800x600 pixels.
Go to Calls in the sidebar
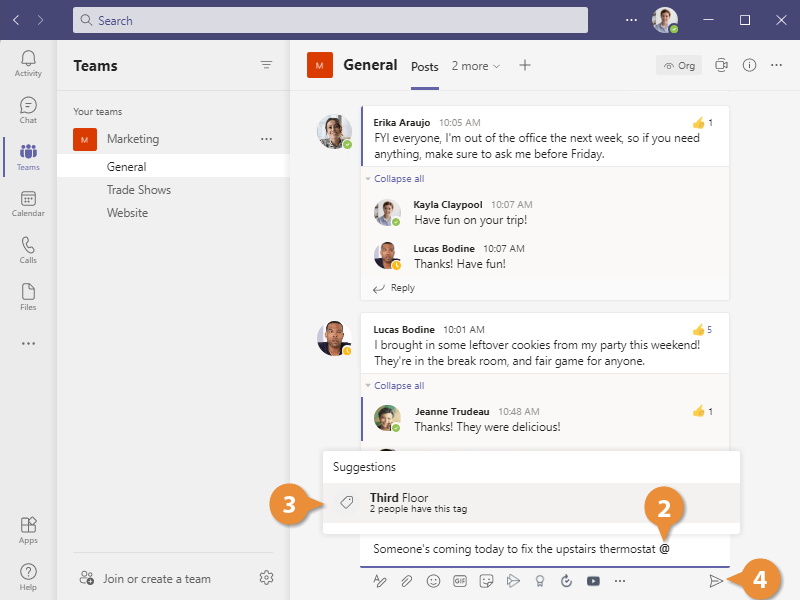tap(28, 250)
